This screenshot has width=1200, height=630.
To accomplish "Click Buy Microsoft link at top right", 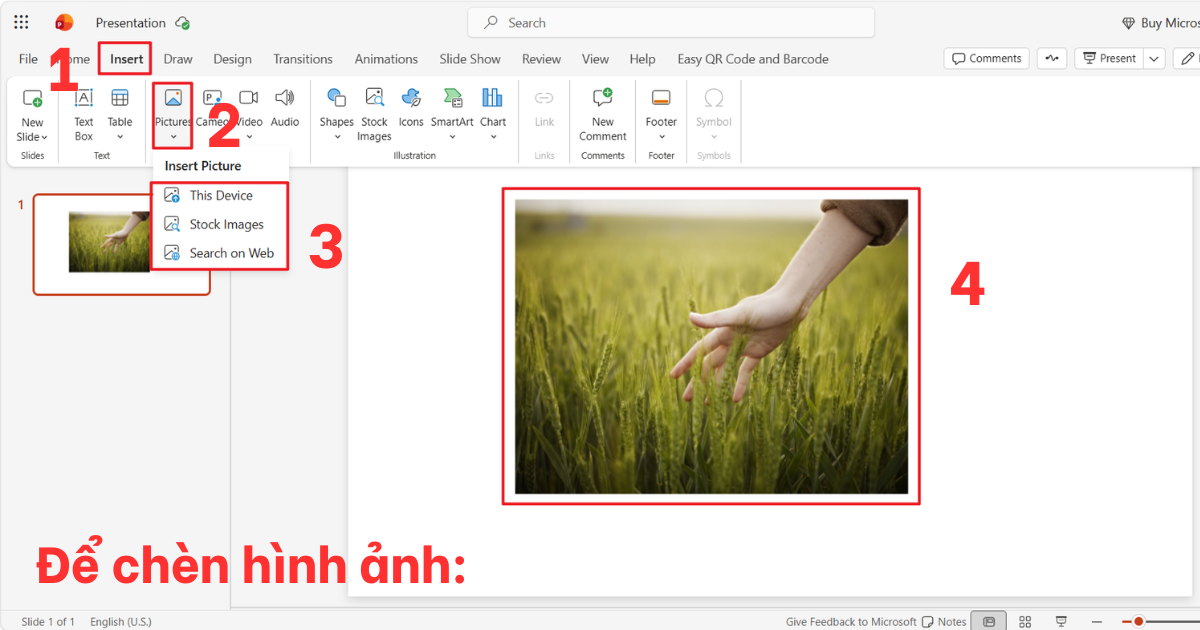I will tap(1161, 23).
